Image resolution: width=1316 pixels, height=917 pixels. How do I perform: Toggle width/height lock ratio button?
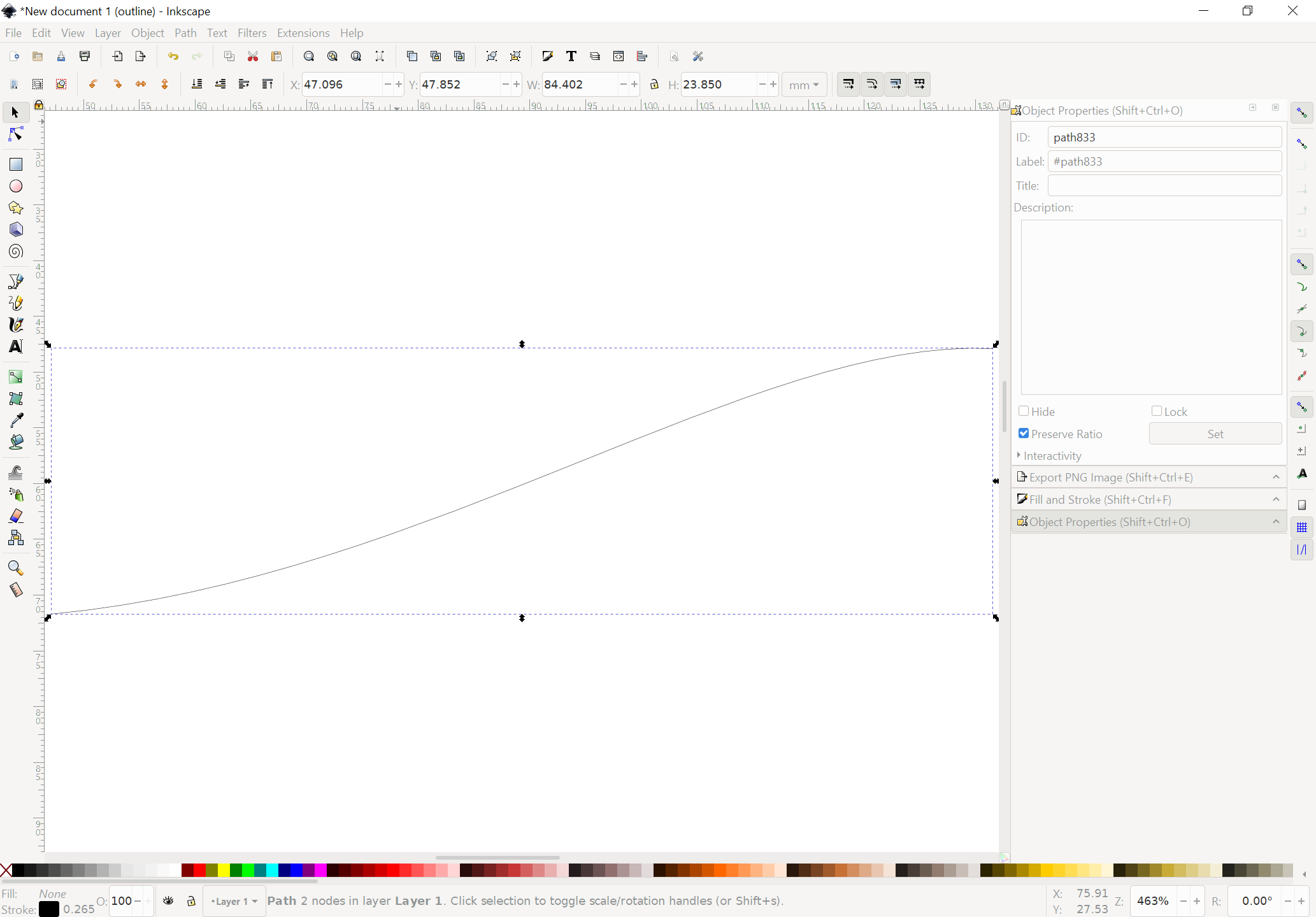click(654, 85)
